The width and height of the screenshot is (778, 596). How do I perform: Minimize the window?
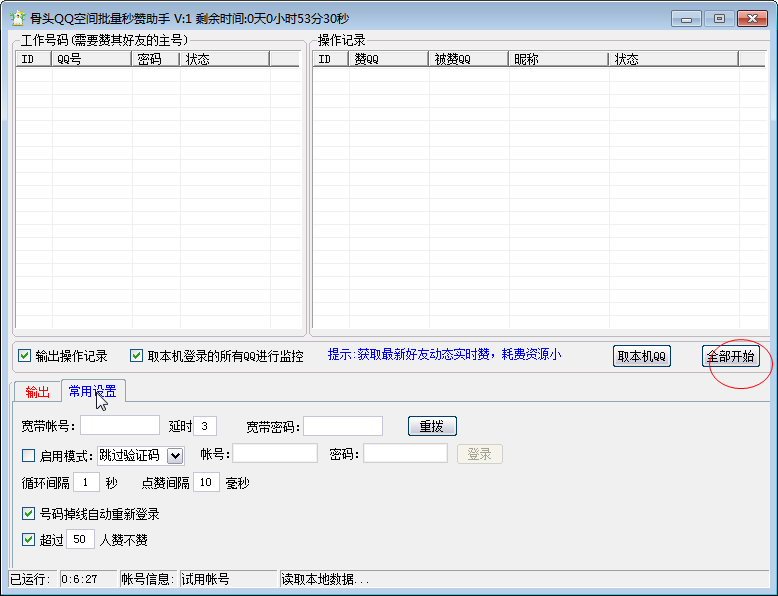686,19
